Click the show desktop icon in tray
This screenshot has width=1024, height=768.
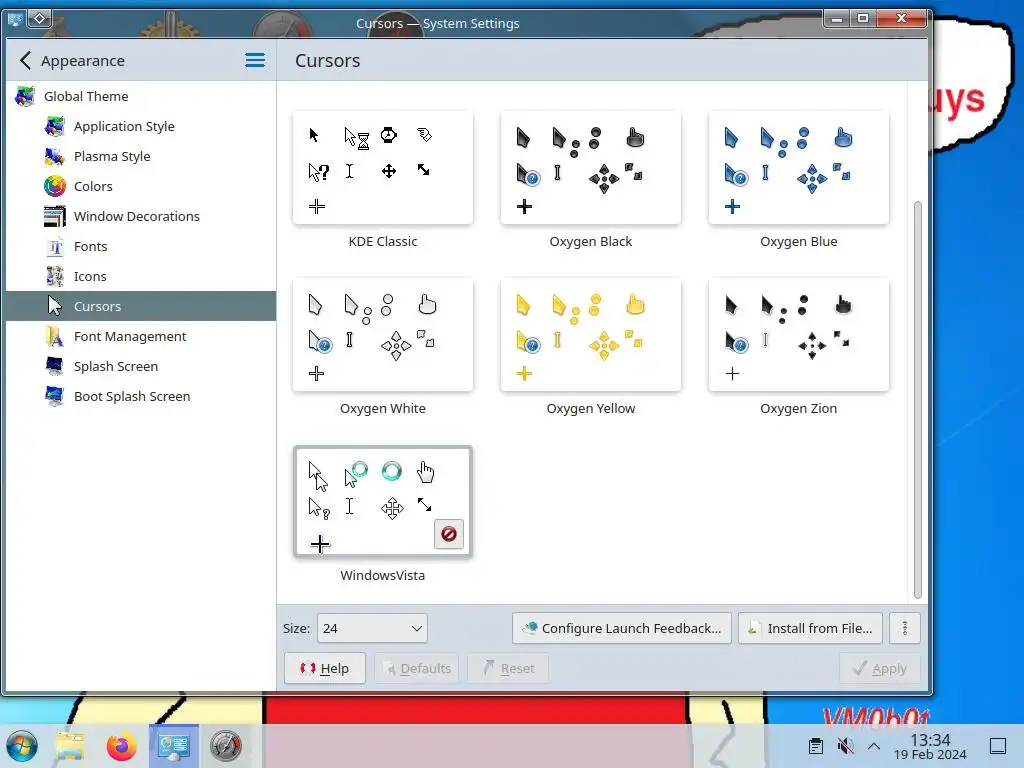pos(998,746)
